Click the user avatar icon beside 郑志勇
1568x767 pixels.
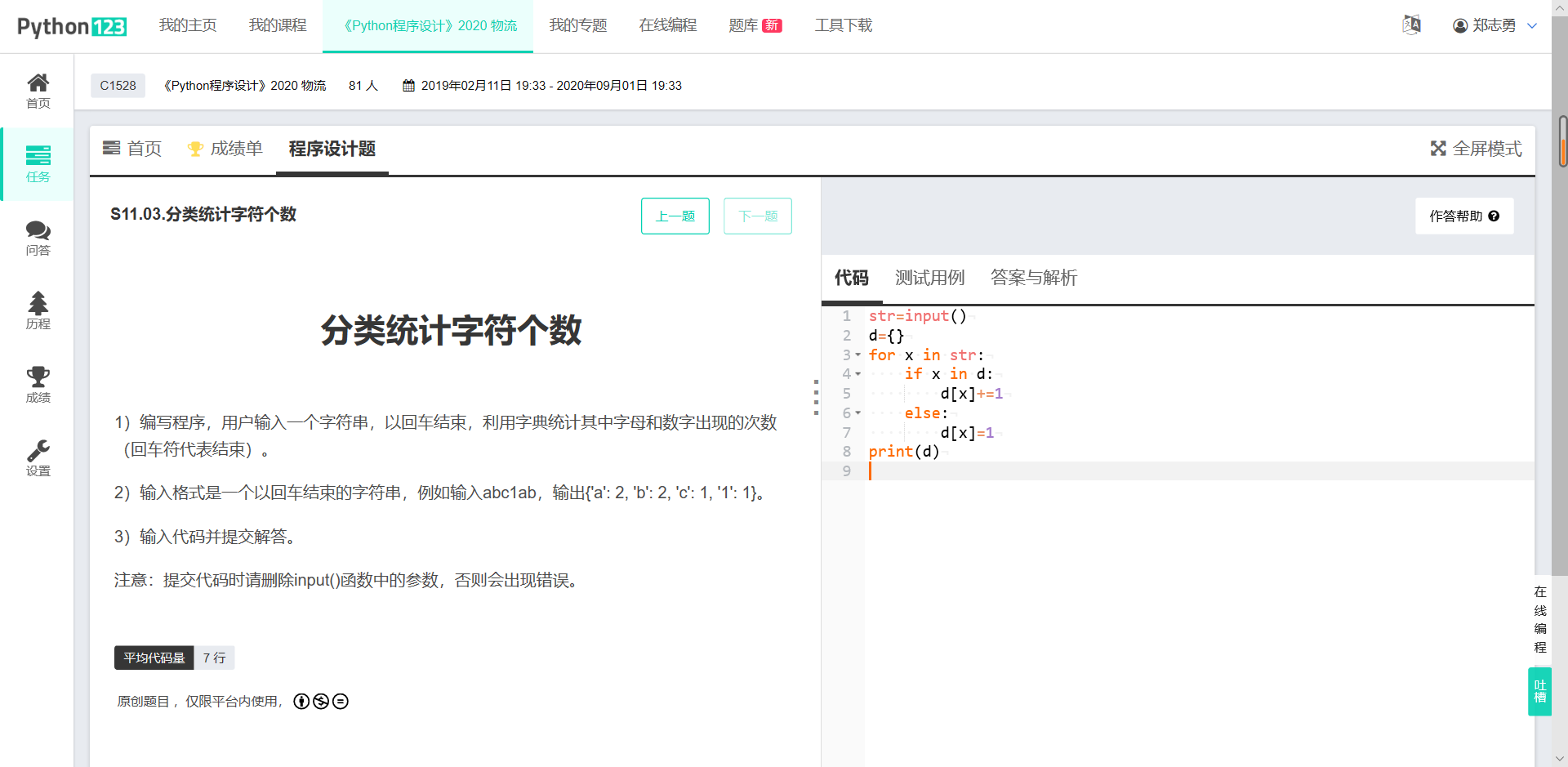tap(1460, 26)
